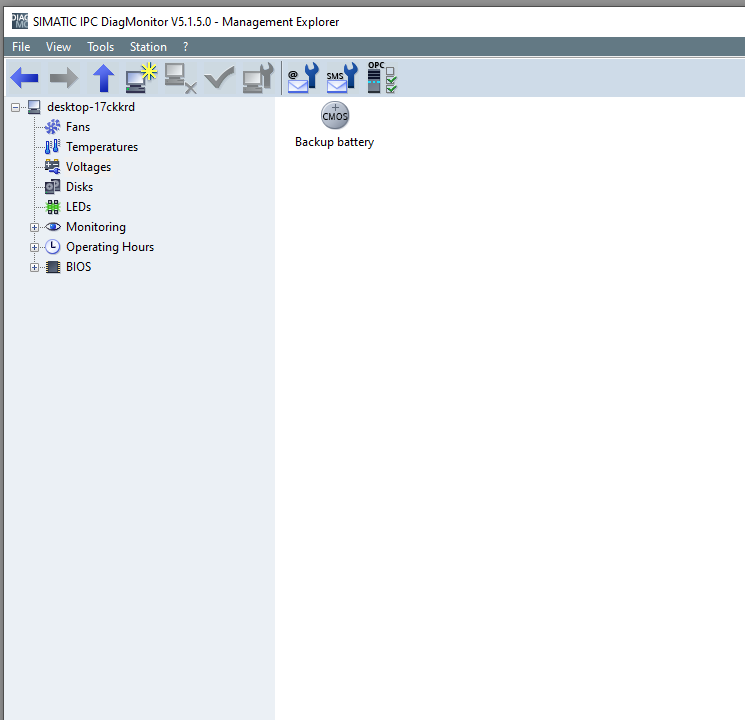This screenshot has height=720, width=745.
Task: Open the ? help menu
Action: pyautogui.click(x=186, y=47)
